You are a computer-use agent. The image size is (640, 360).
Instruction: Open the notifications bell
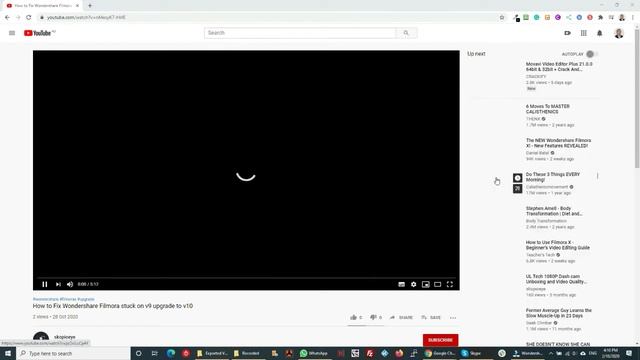pos(600,33)
